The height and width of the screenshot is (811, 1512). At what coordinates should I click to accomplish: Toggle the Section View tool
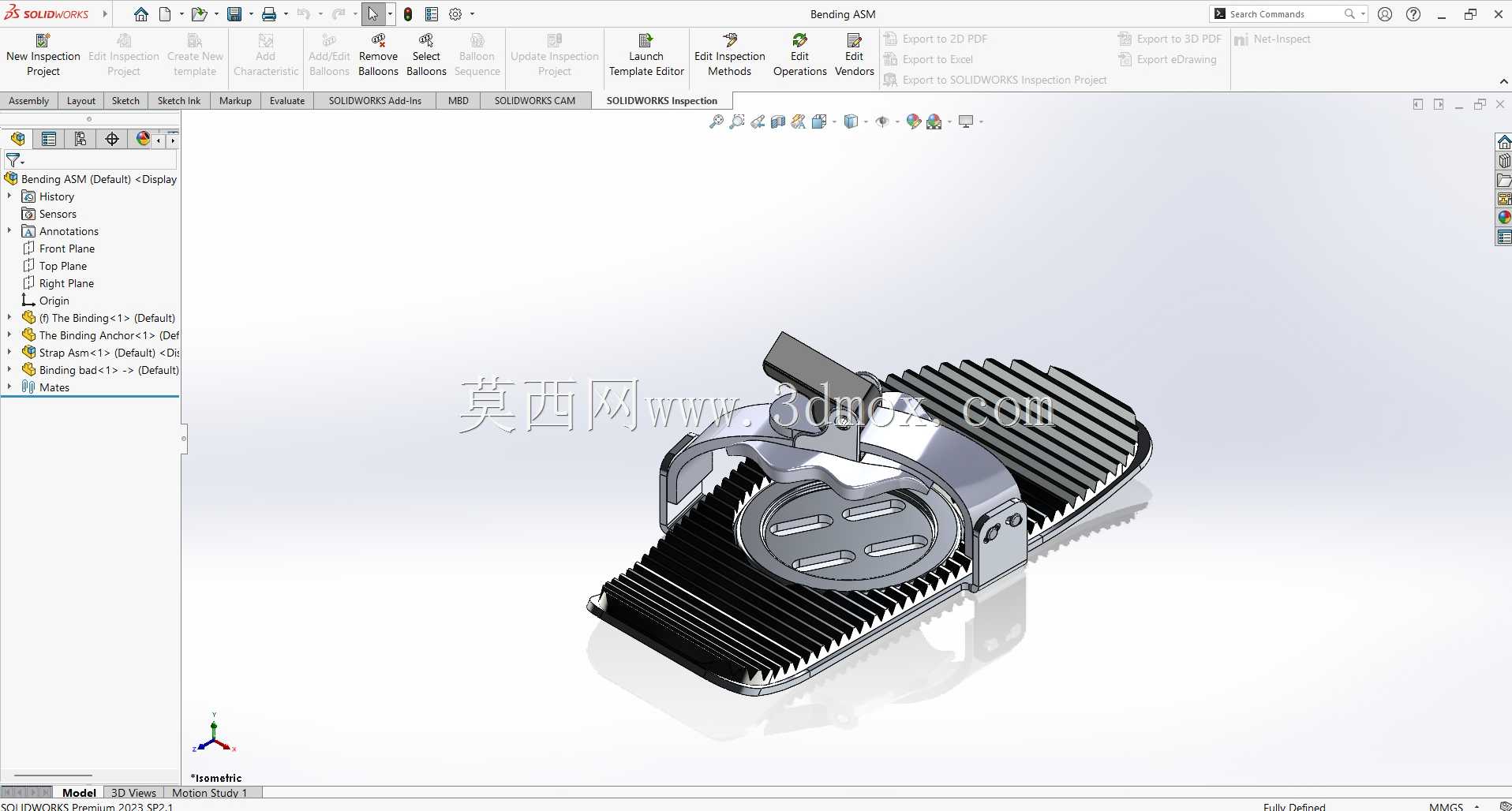(x=778, y=121)
